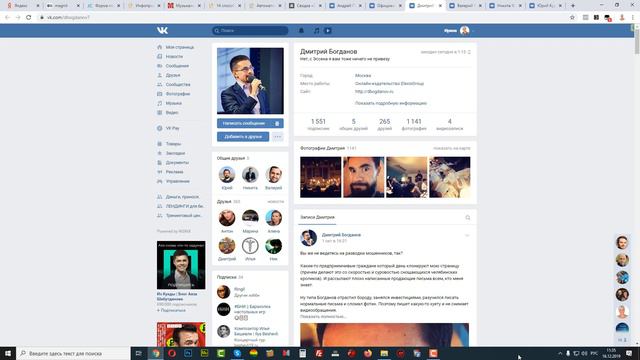
Task: Open post author Дмитрий Богданов link
Action: pos(341,235)
